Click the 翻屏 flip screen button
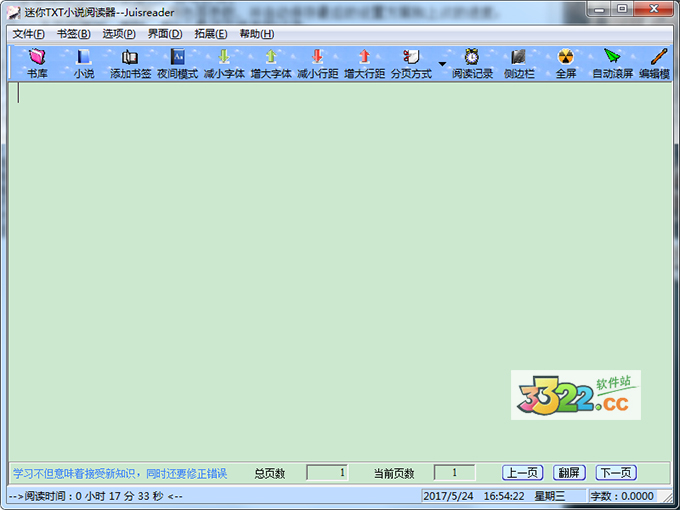This screenshot has width=680, height=510. tap(569, 472)
